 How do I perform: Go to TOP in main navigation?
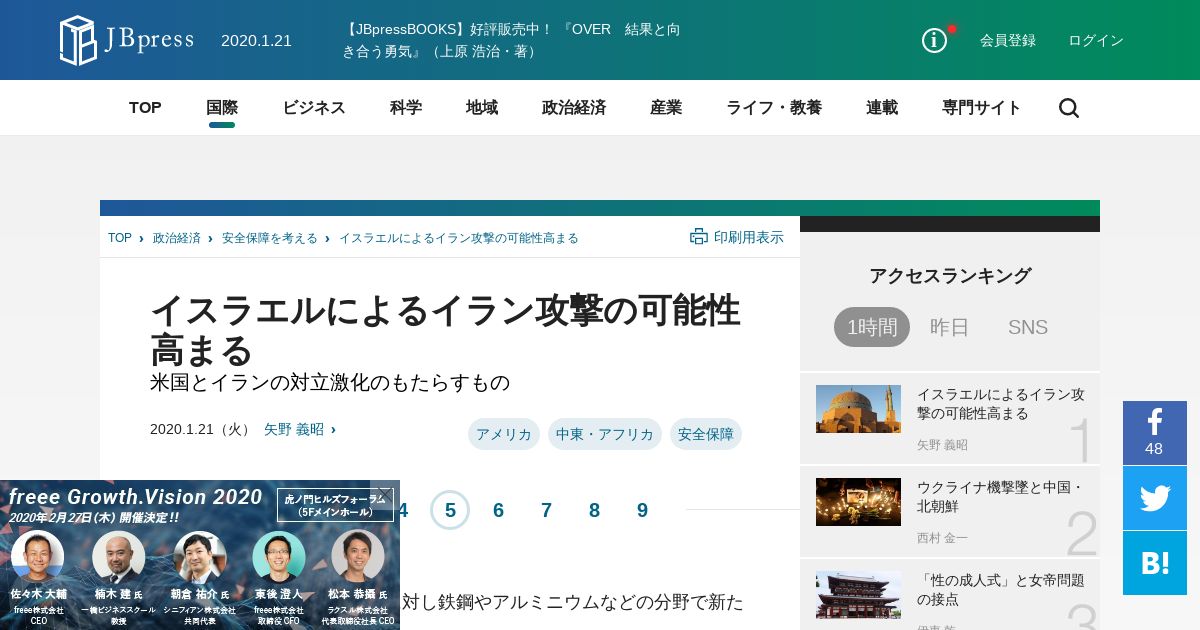(145, 108)
